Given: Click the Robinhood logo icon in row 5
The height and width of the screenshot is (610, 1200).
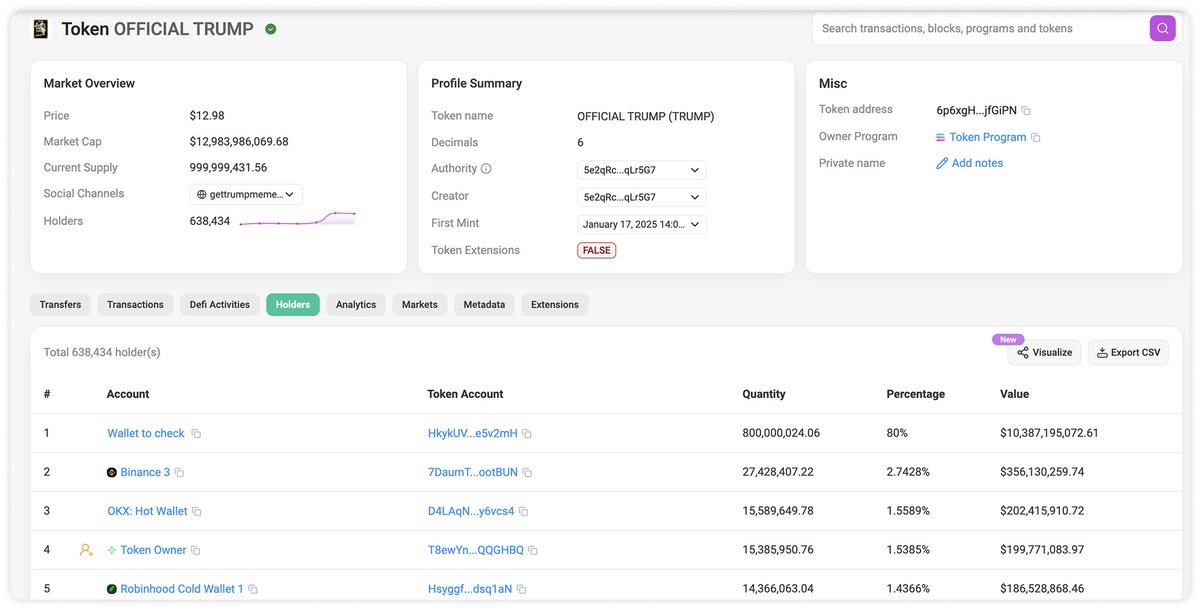Looking at the screenshot, I should [x=112, y=589].
